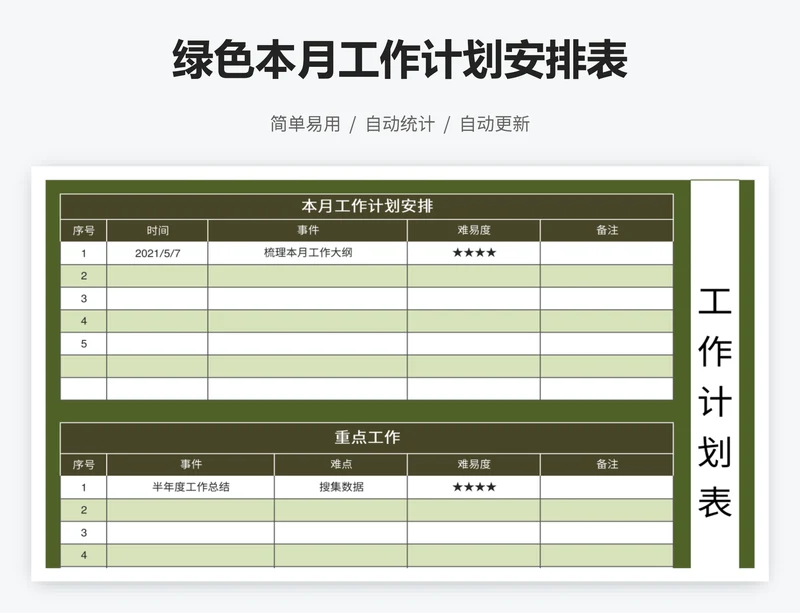
Task: Click the subtitle text 自动更新
Action: click(495, 124)
